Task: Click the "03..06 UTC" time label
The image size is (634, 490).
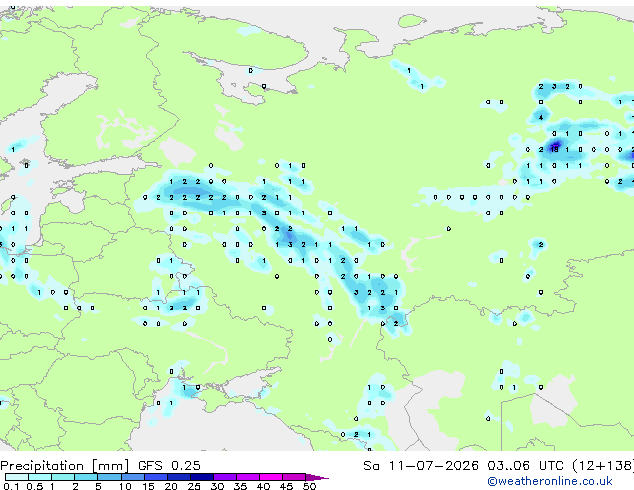Action: tap(525, 466)
